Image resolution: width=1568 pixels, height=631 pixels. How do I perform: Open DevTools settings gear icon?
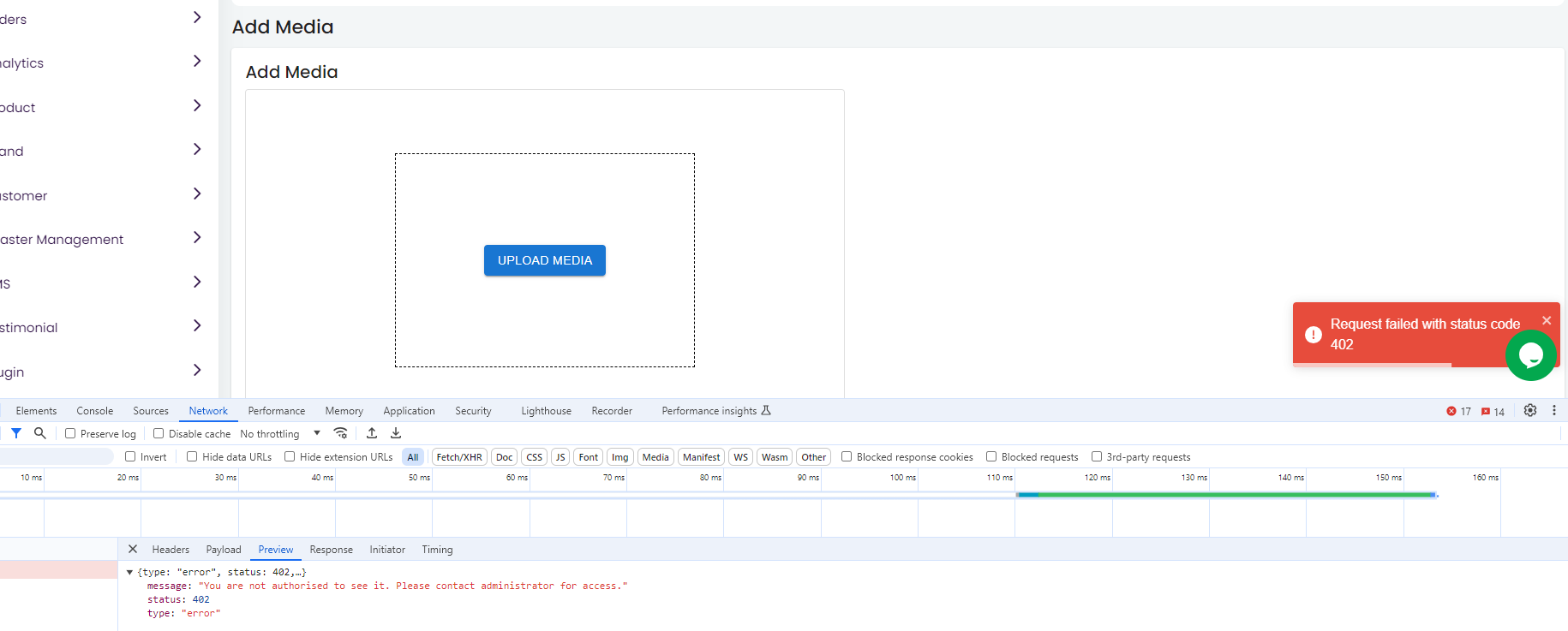click(1530, 411)
